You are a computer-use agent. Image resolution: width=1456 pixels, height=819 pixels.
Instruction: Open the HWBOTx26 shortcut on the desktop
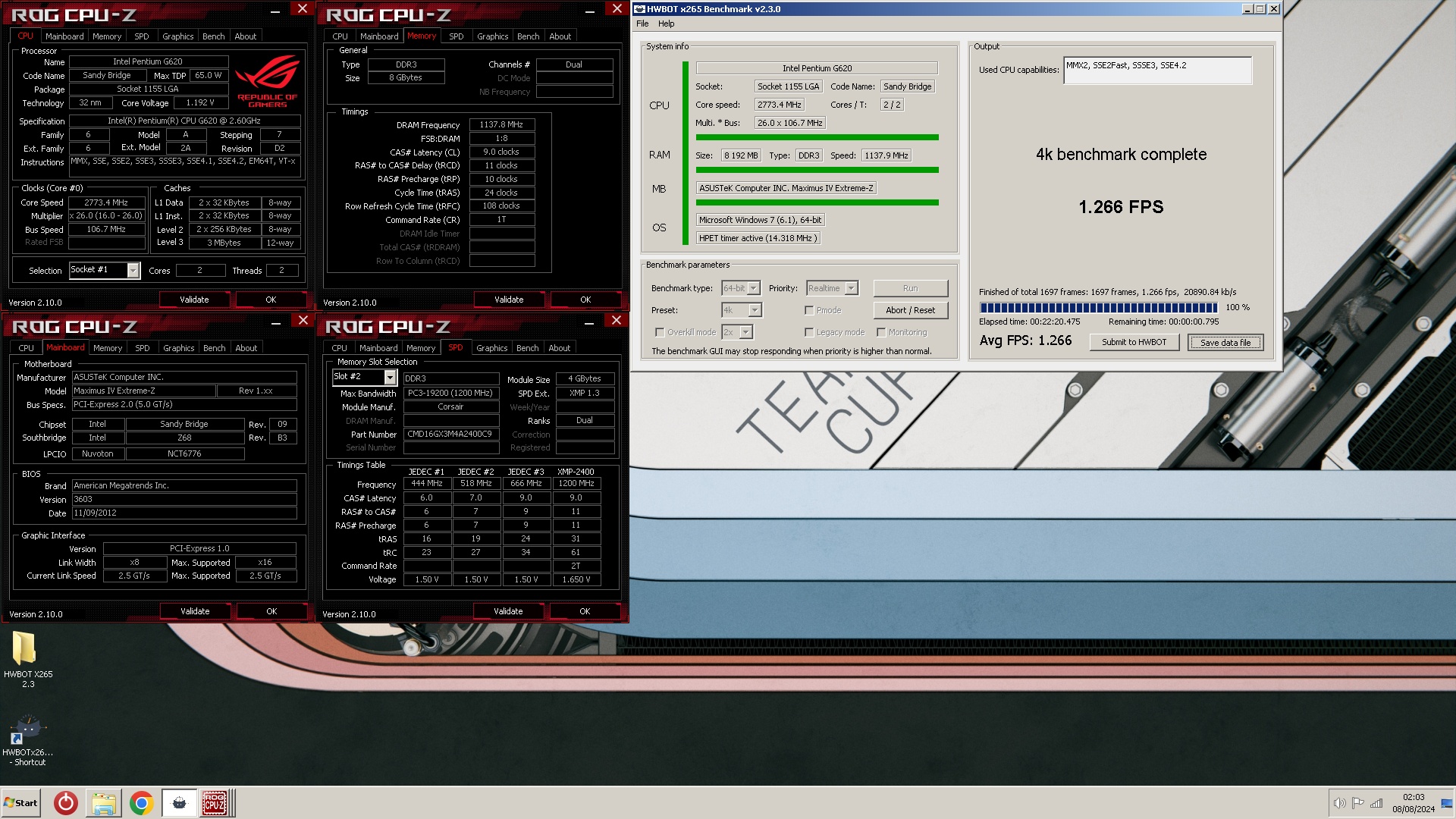tap(28, 741)
